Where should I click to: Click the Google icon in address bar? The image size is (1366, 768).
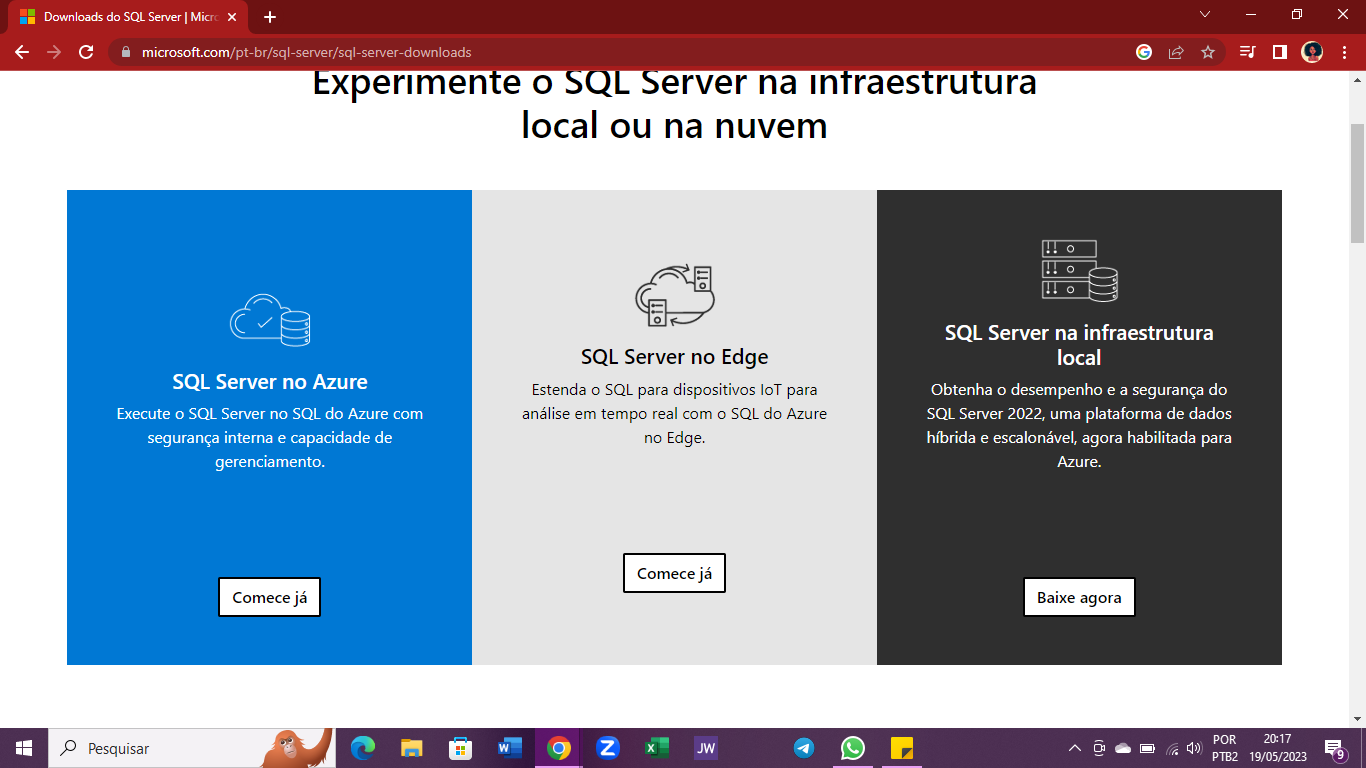coord(1144,52)
